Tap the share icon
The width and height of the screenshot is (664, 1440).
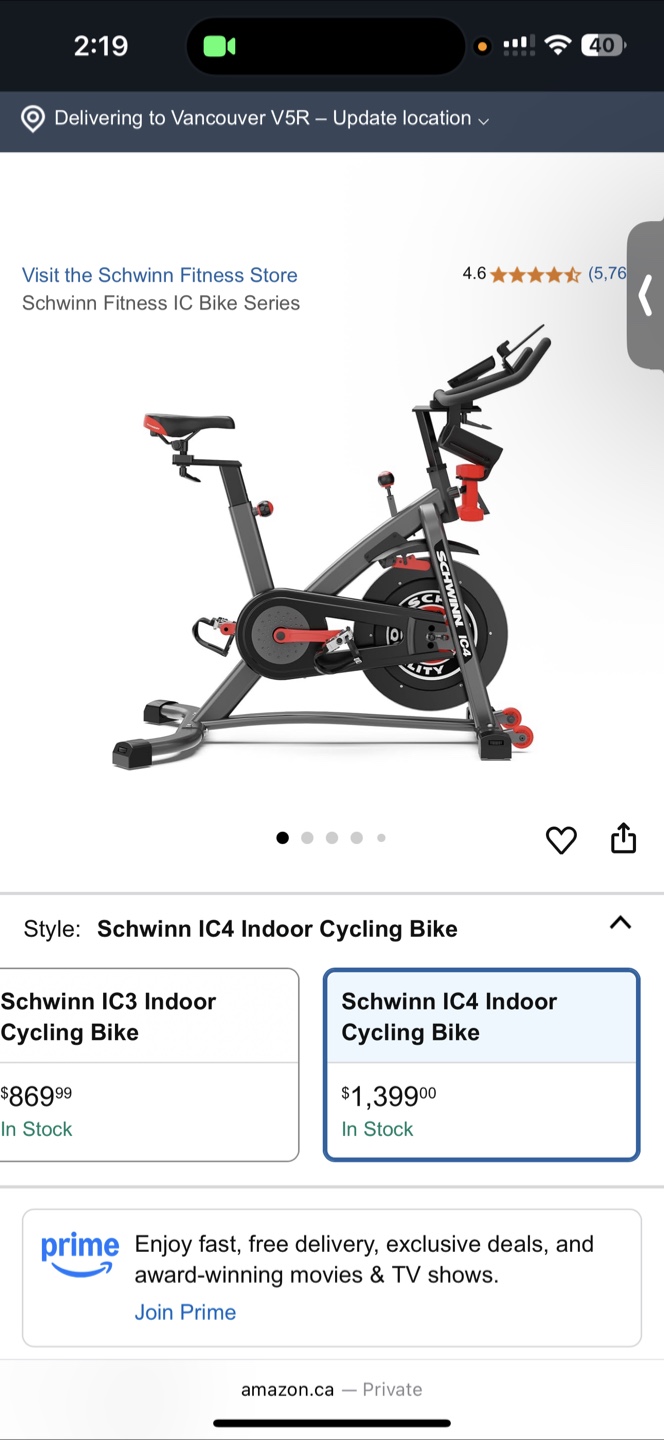(x=623, y=838)
